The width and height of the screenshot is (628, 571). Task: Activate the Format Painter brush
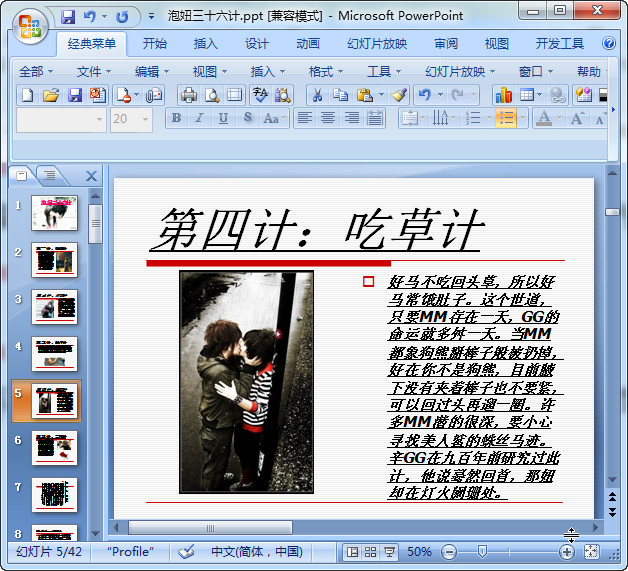(x=399, y=95)
